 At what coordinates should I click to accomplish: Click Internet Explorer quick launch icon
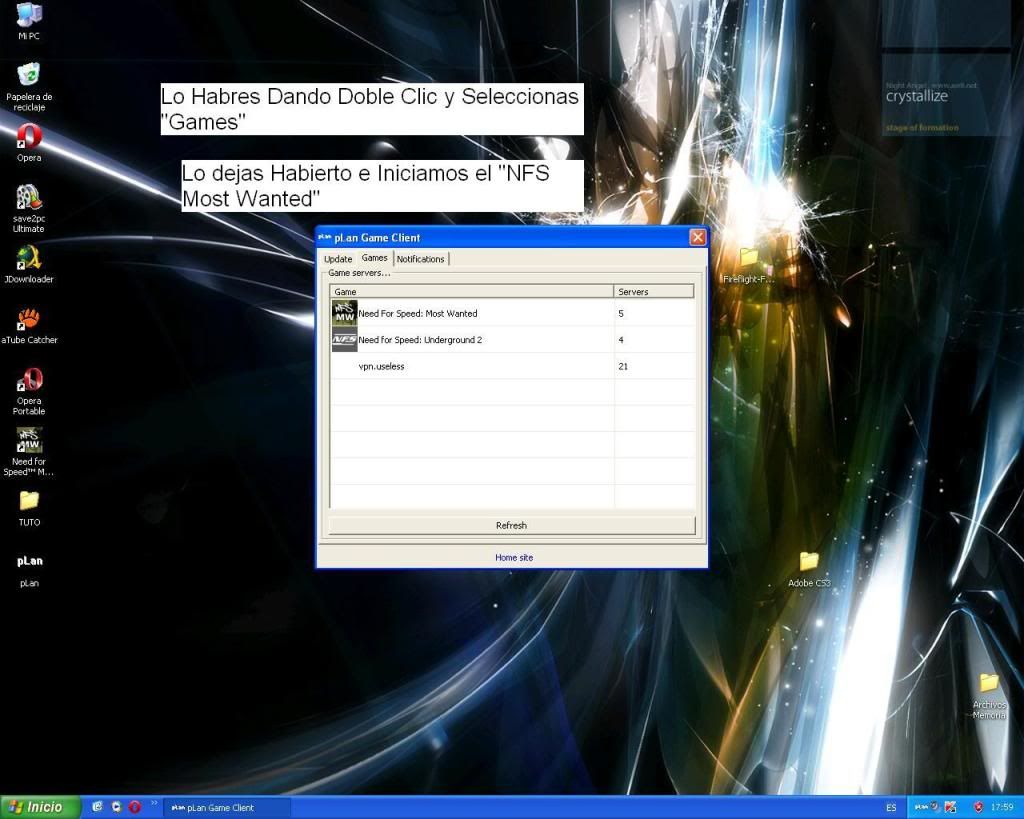(x=97, y=807)
